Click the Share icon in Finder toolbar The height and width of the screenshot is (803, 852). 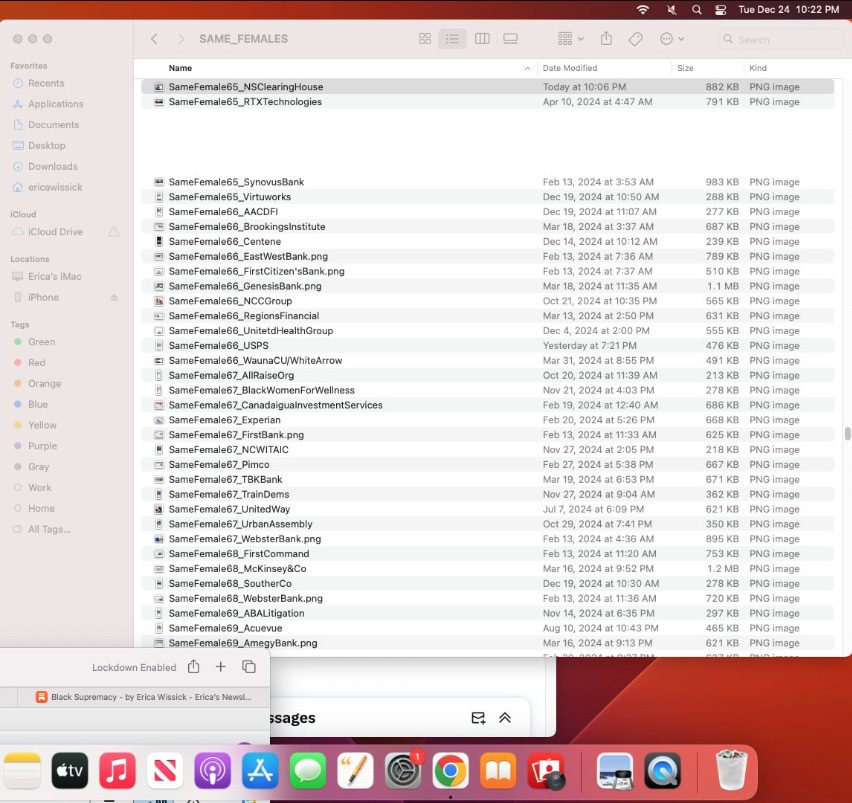point(606,39)
